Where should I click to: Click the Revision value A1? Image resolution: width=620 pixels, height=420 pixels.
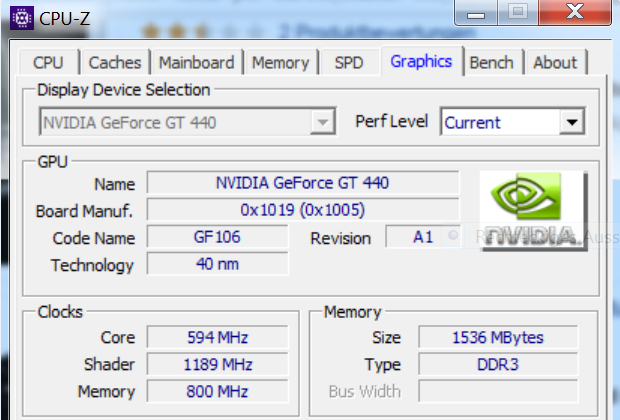coord(423,237)
